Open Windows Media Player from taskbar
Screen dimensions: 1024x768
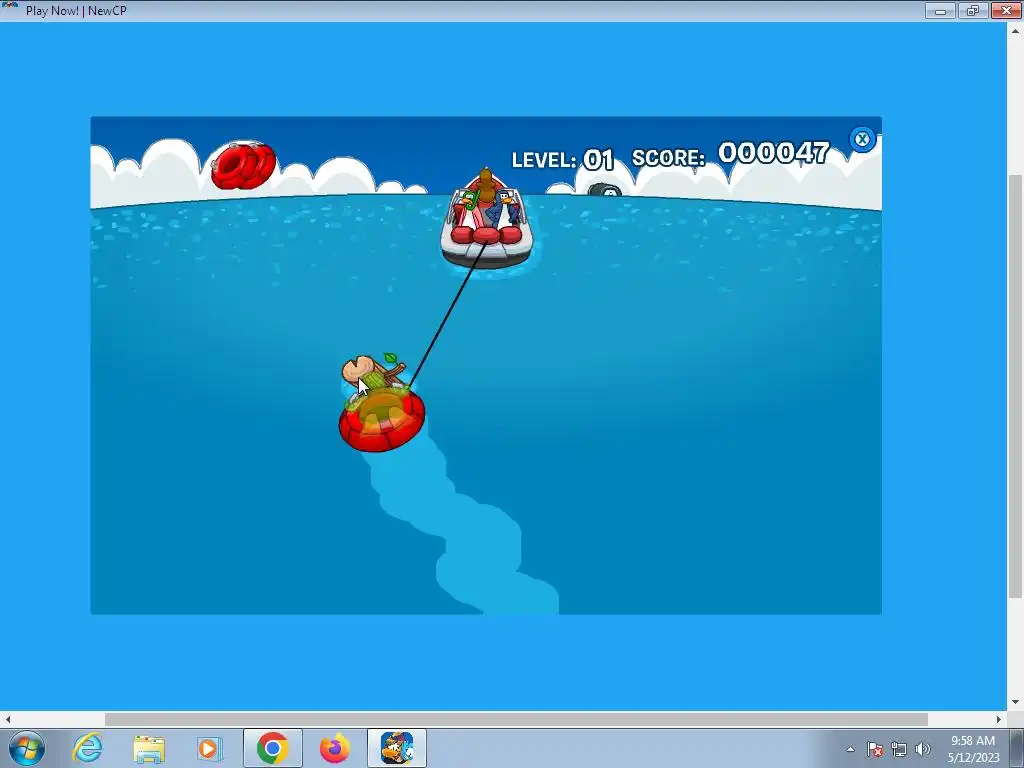209,748
